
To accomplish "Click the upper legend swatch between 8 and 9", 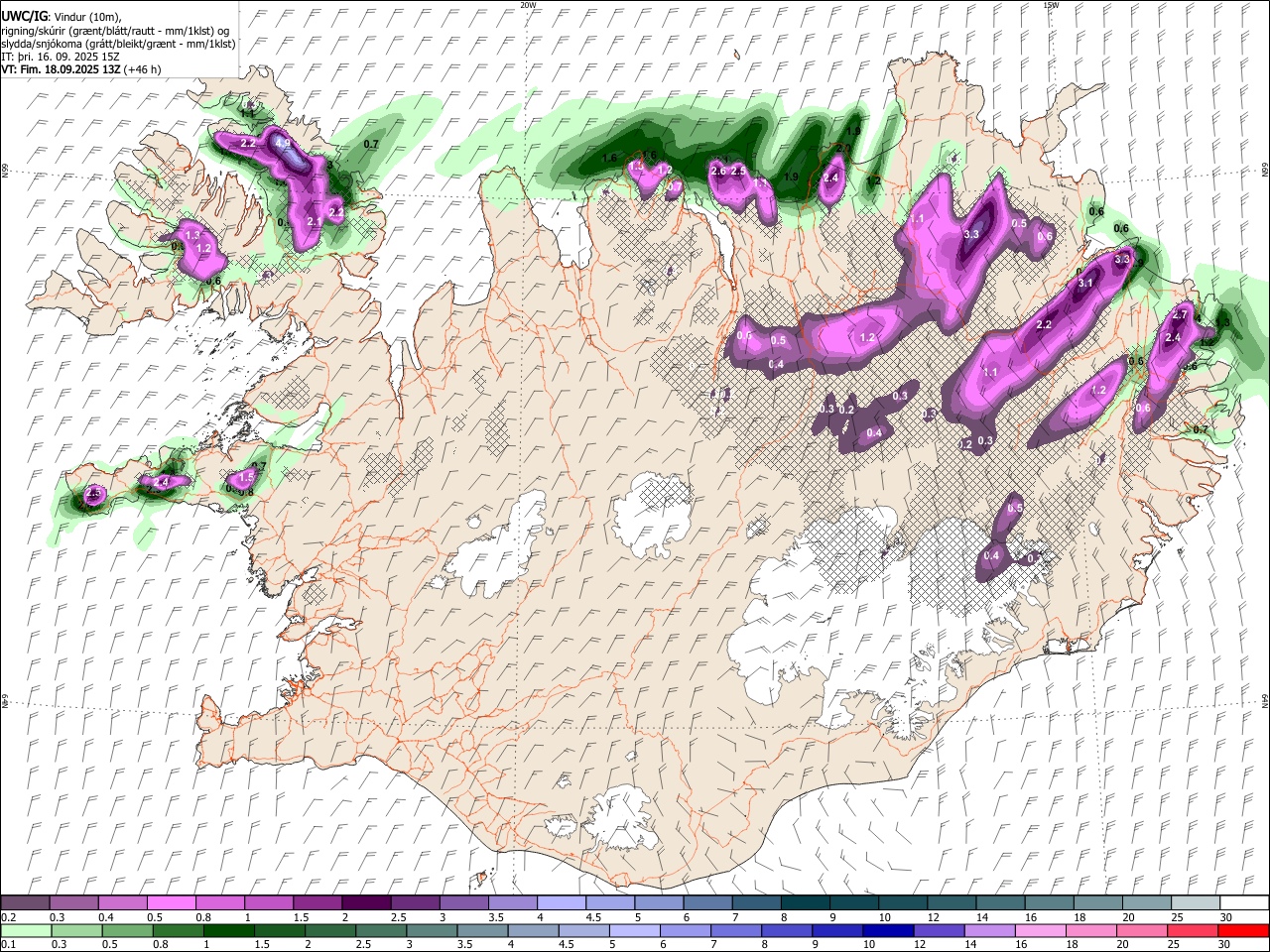I will click(805, 903).
